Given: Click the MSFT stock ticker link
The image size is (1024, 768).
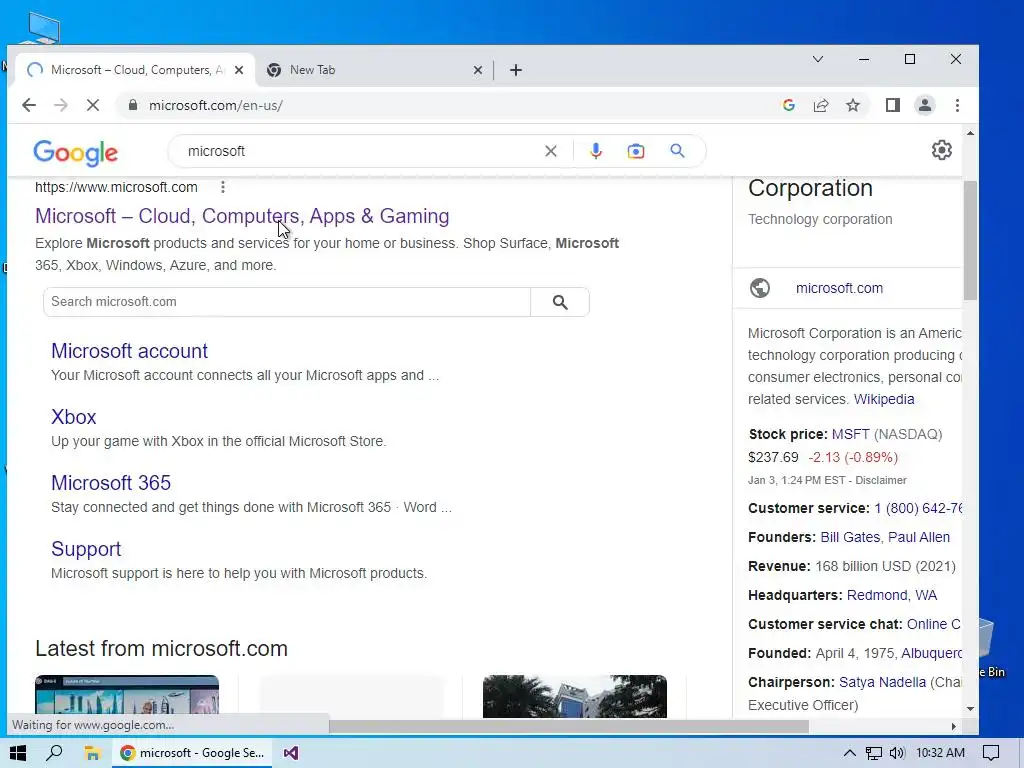Looking at the screenshot, I should 850,434.
